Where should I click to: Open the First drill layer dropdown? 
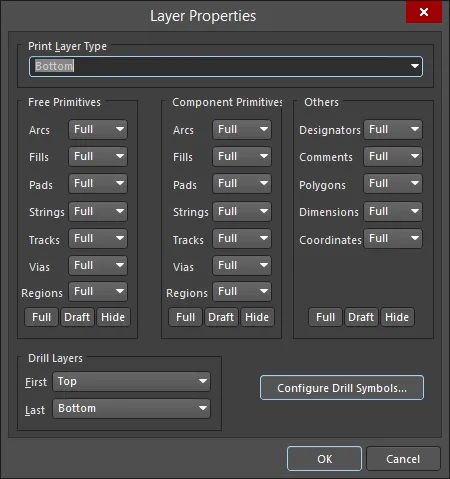click(131, 381)
